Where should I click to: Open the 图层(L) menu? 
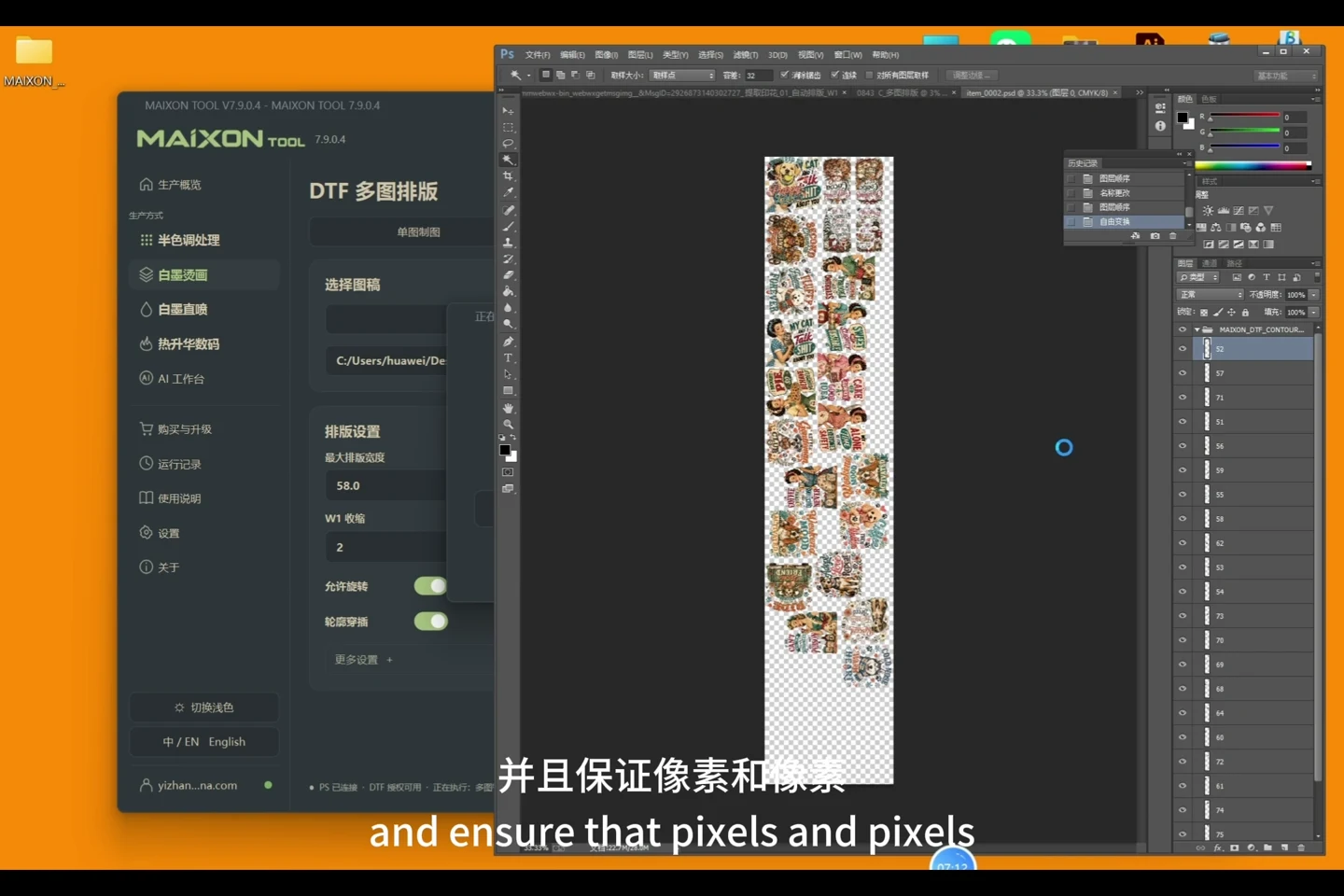[640, 55]
